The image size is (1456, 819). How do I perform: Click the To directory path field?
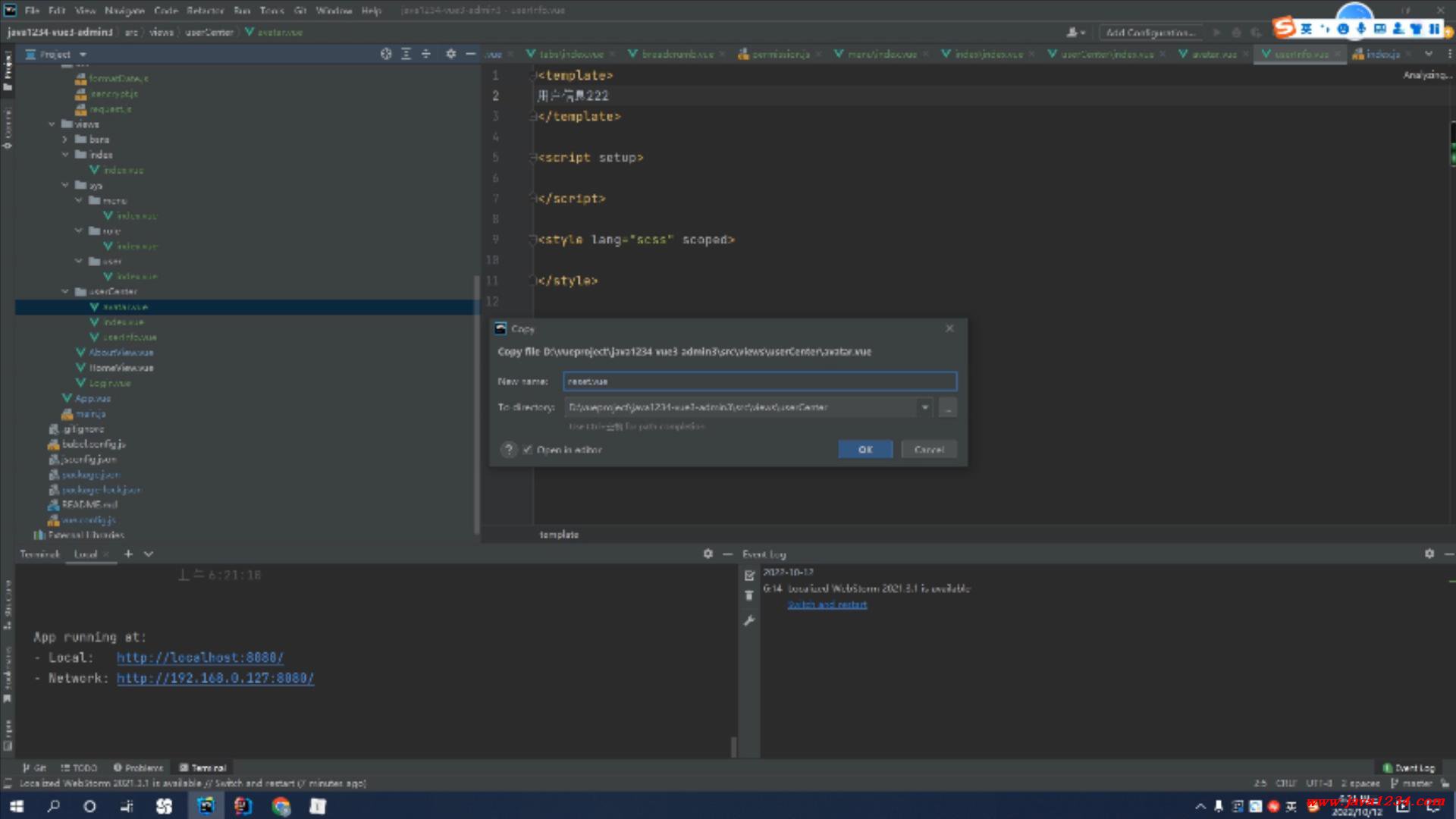(739, 407)
